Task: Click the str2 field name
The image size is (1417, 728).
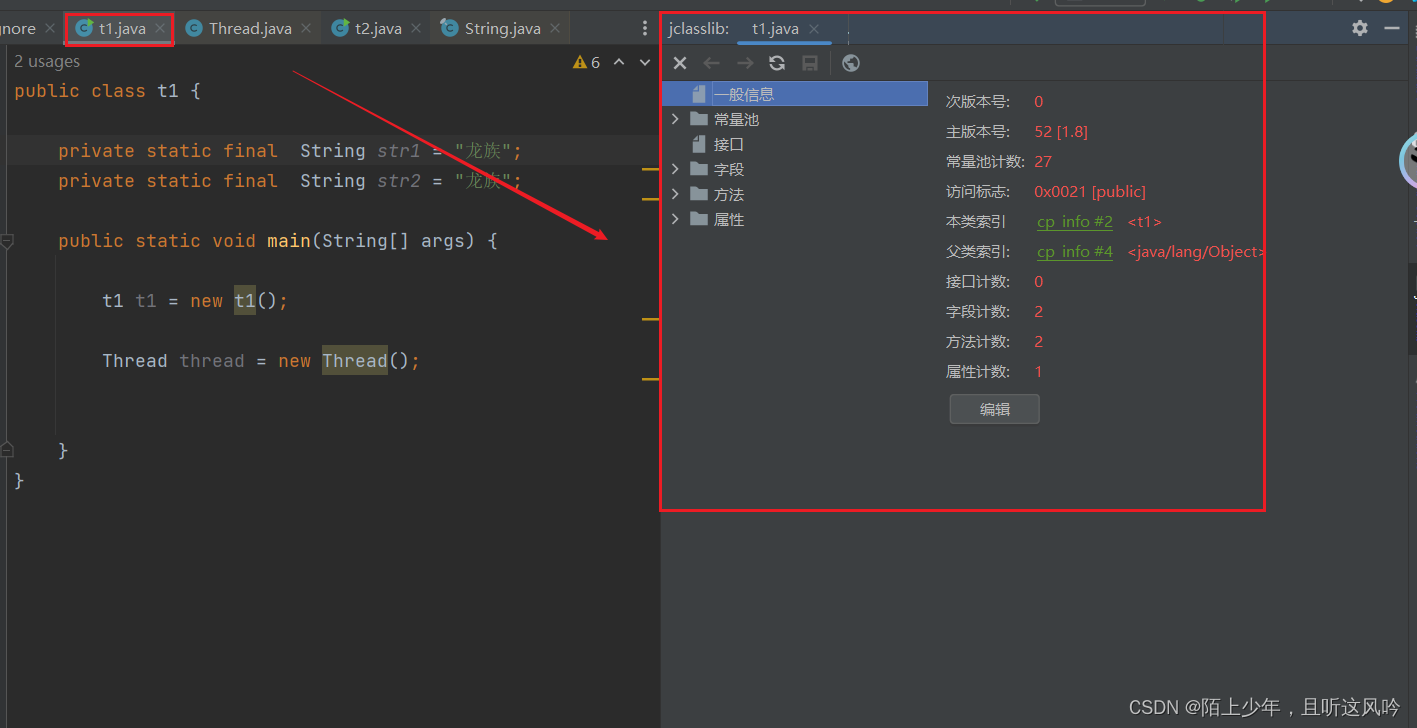Action: point(399,181)
